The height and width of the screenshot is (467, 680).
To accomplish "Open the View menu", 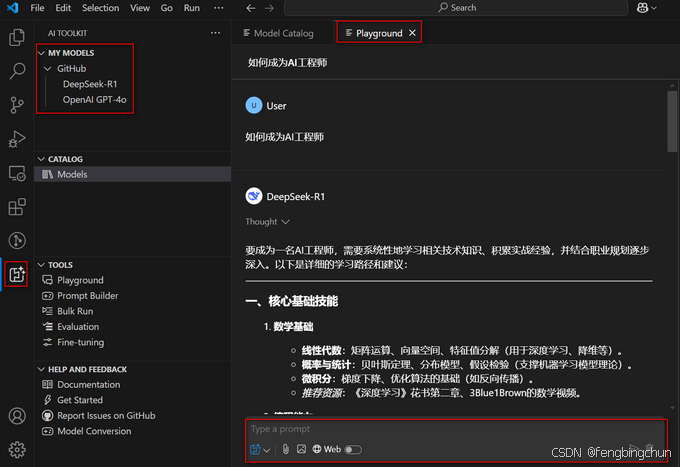I will click(140, 8).
